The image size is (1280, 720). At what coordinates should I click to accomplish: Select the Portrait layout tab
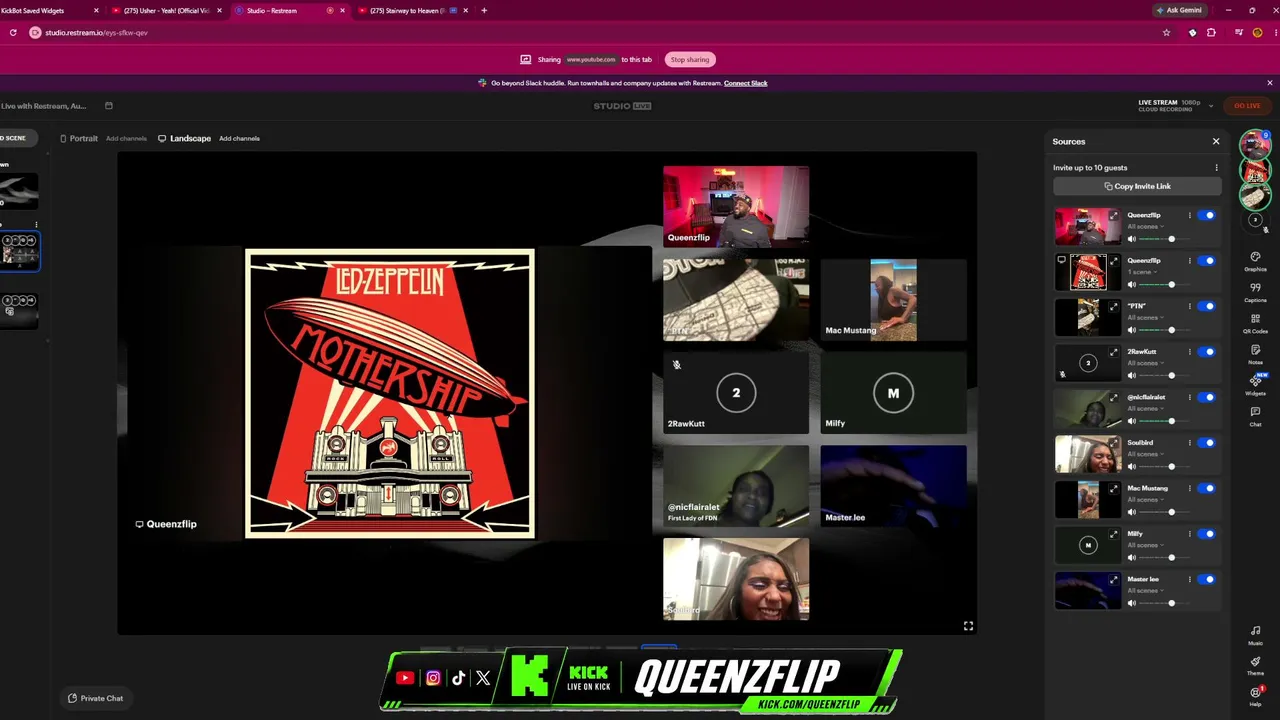[x=79, y=138]
